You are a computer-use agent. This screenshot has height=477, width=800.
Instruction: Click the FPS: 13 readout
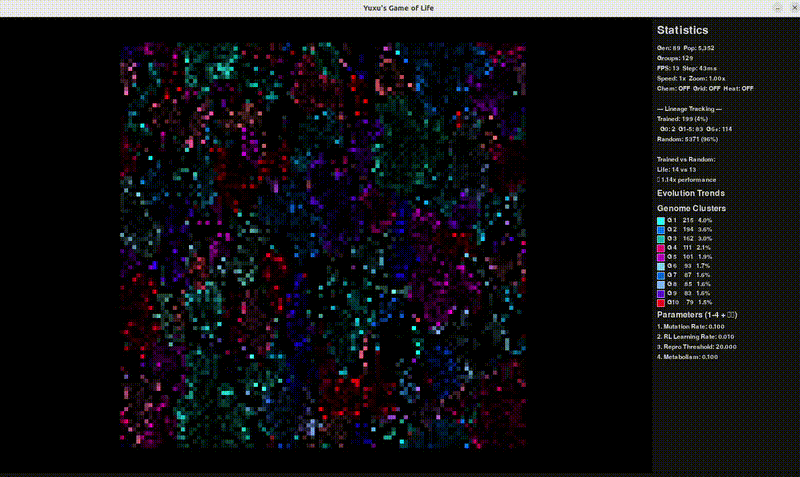[x=668, y=68]
